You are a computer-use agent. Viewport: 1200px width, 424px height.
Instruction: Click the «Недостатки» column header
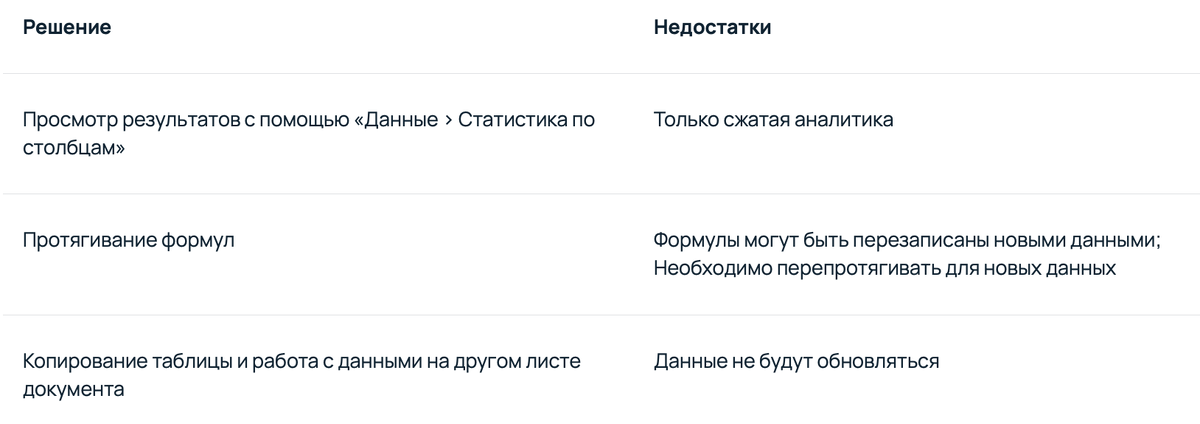(x=712, y=28)
